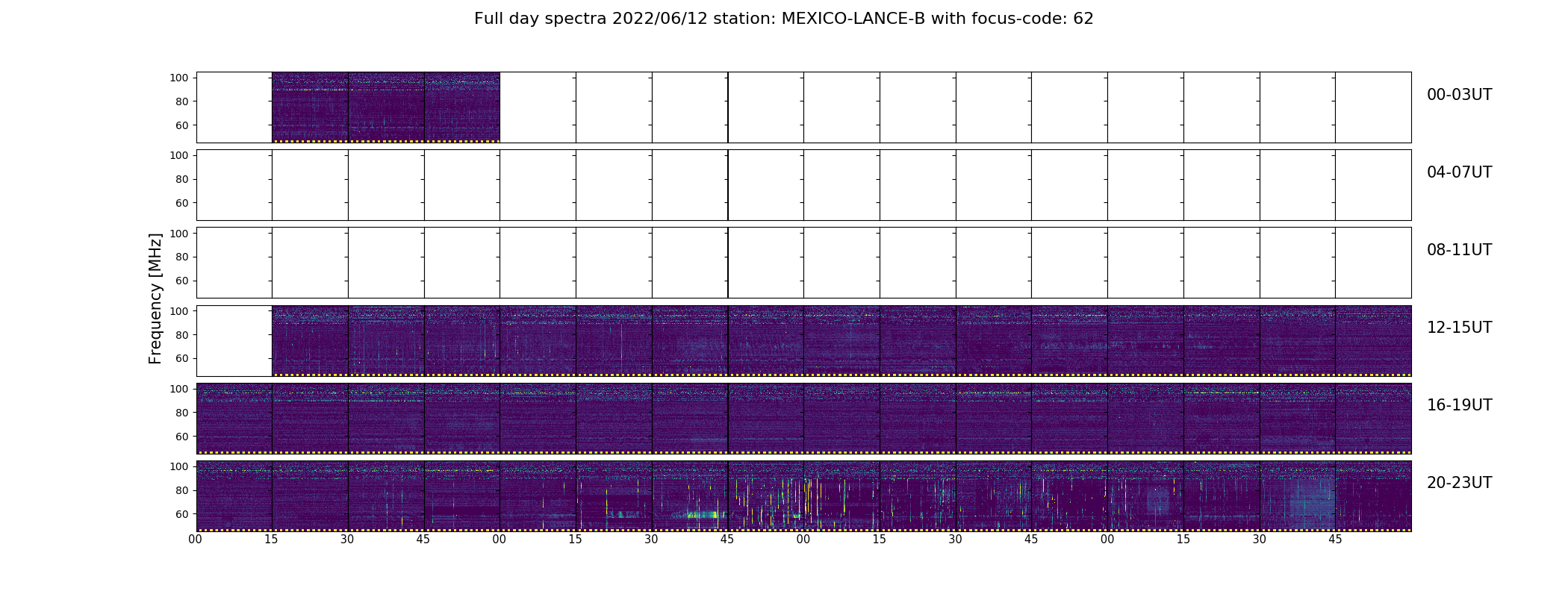Click the 60 tick label of the 04-07UT row
The height and width of the screenshot is (597, 1568).
pos(182,203)
